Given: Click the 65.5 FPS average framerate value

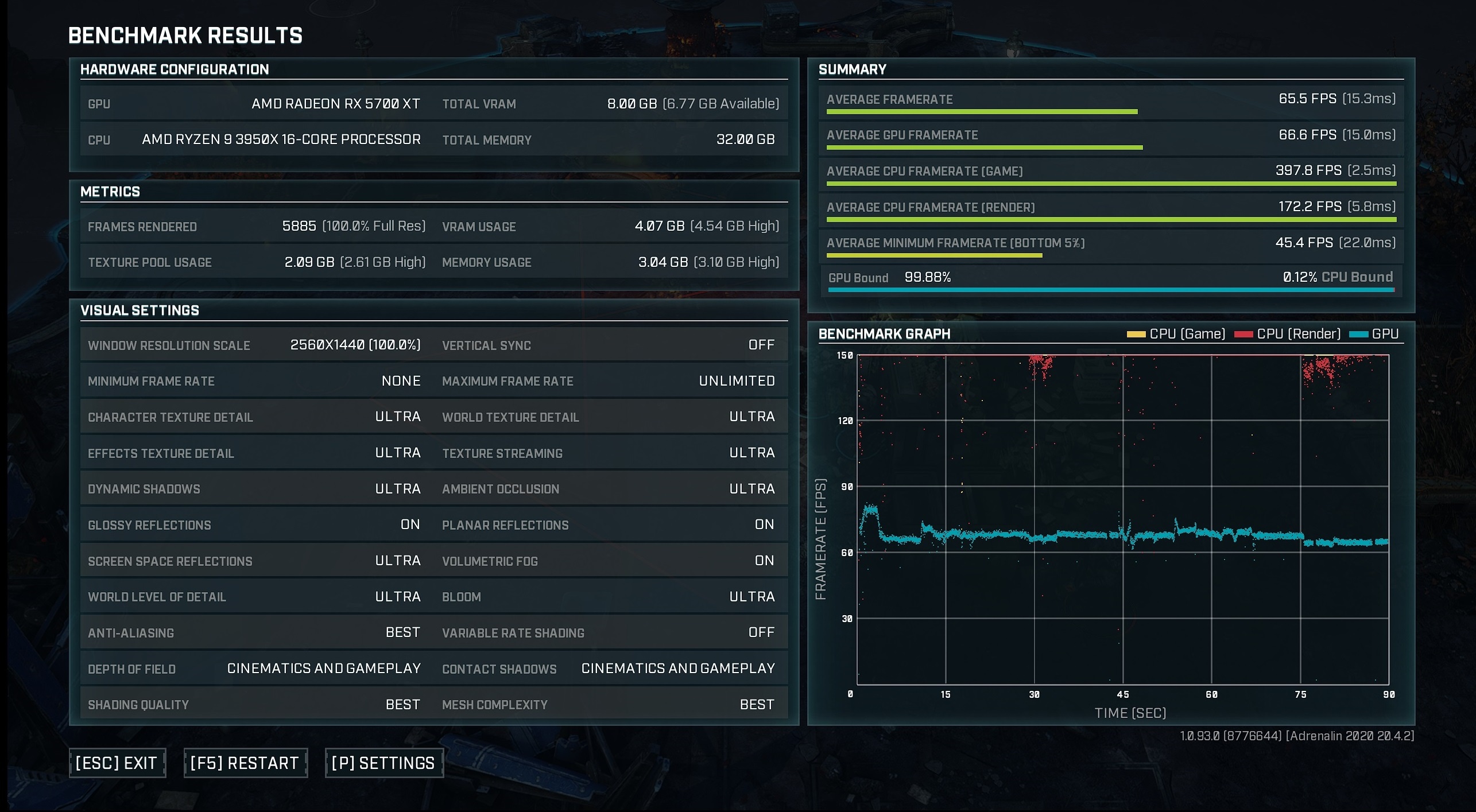Looking at the screenshot, I should click(1308, 99).
